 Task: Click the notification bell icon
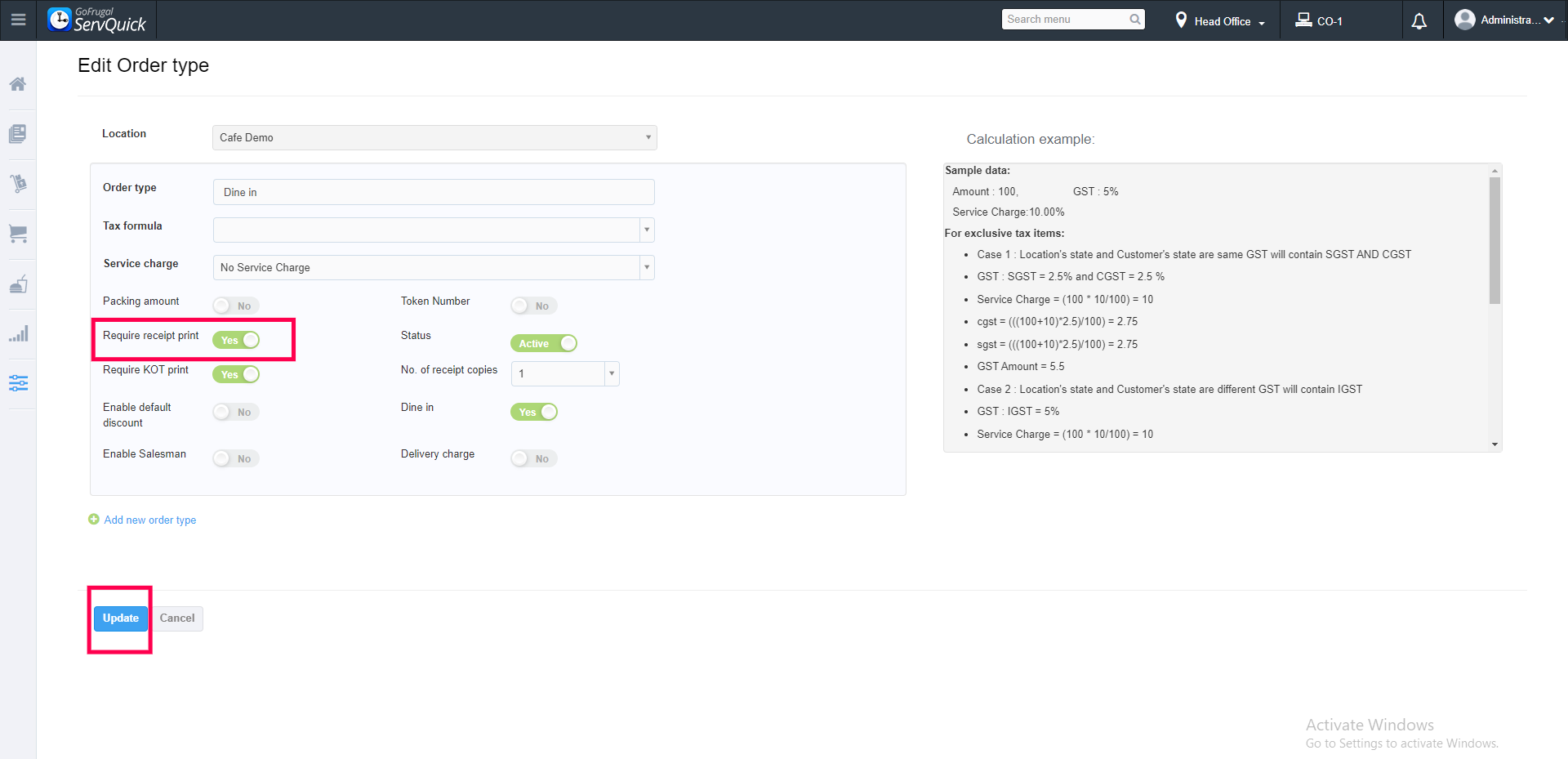coord(1419,21)
